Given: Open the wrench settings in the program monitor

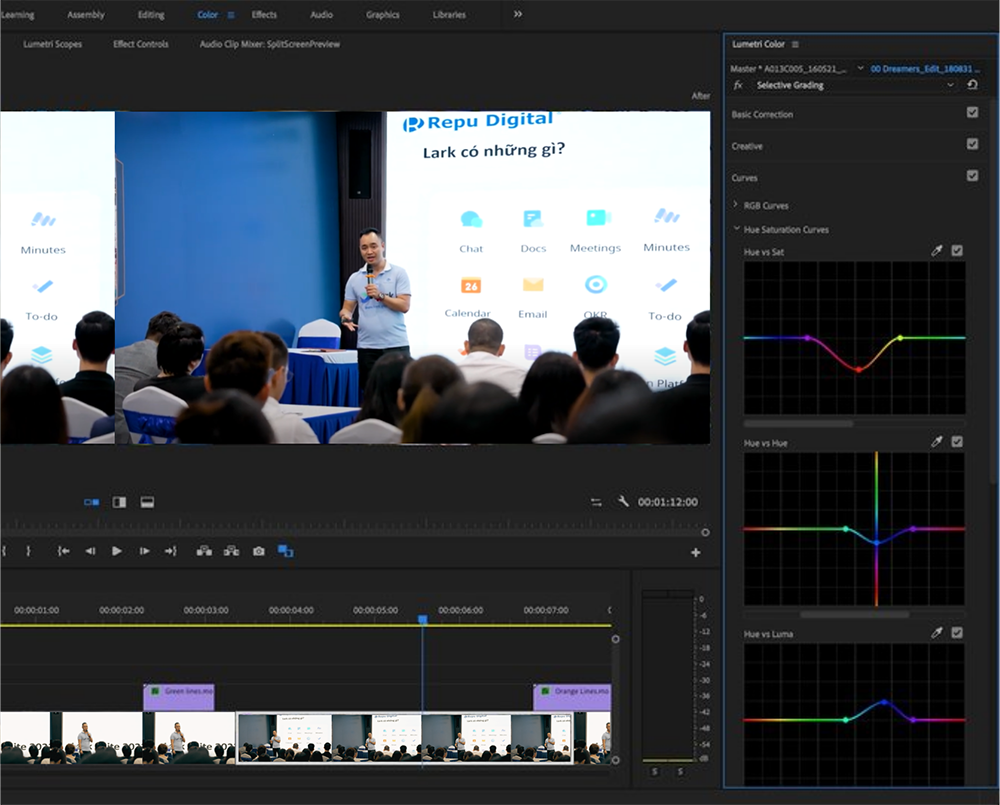Looking at the screenshot, I should tap(623, 501).
